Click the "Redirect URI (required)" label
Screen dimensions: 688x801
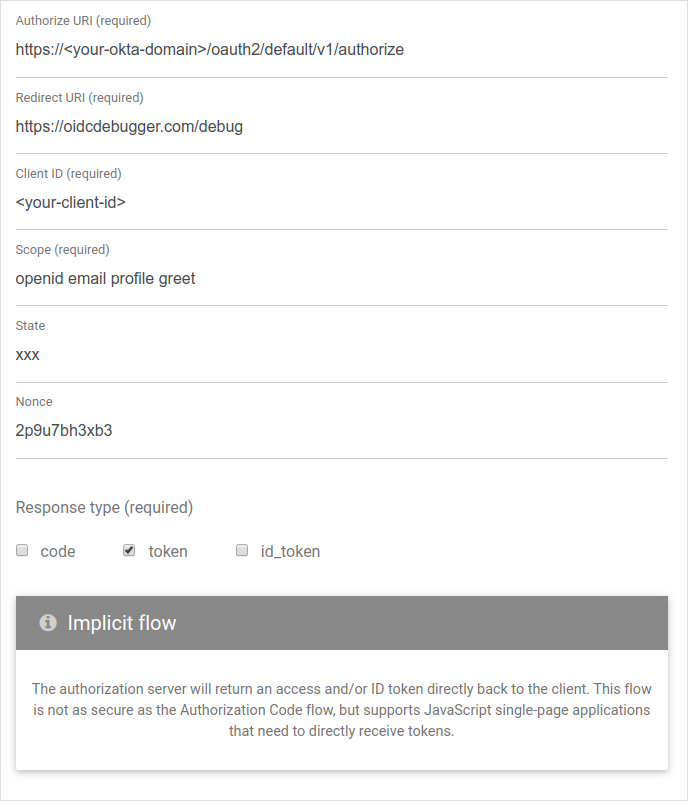79,98
